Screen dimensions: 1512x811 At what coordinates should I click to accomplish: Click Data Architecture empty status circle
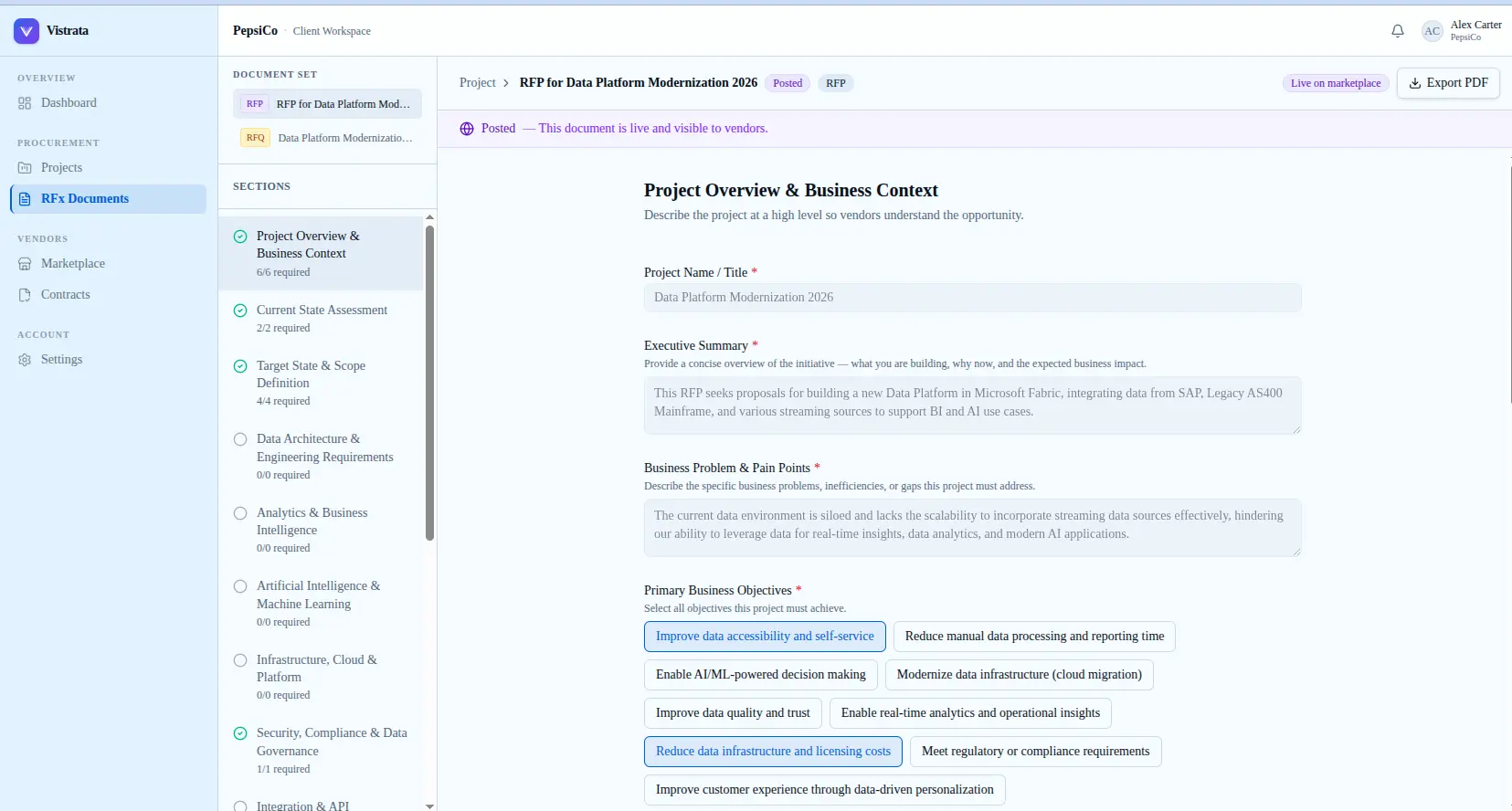point(240,439)
